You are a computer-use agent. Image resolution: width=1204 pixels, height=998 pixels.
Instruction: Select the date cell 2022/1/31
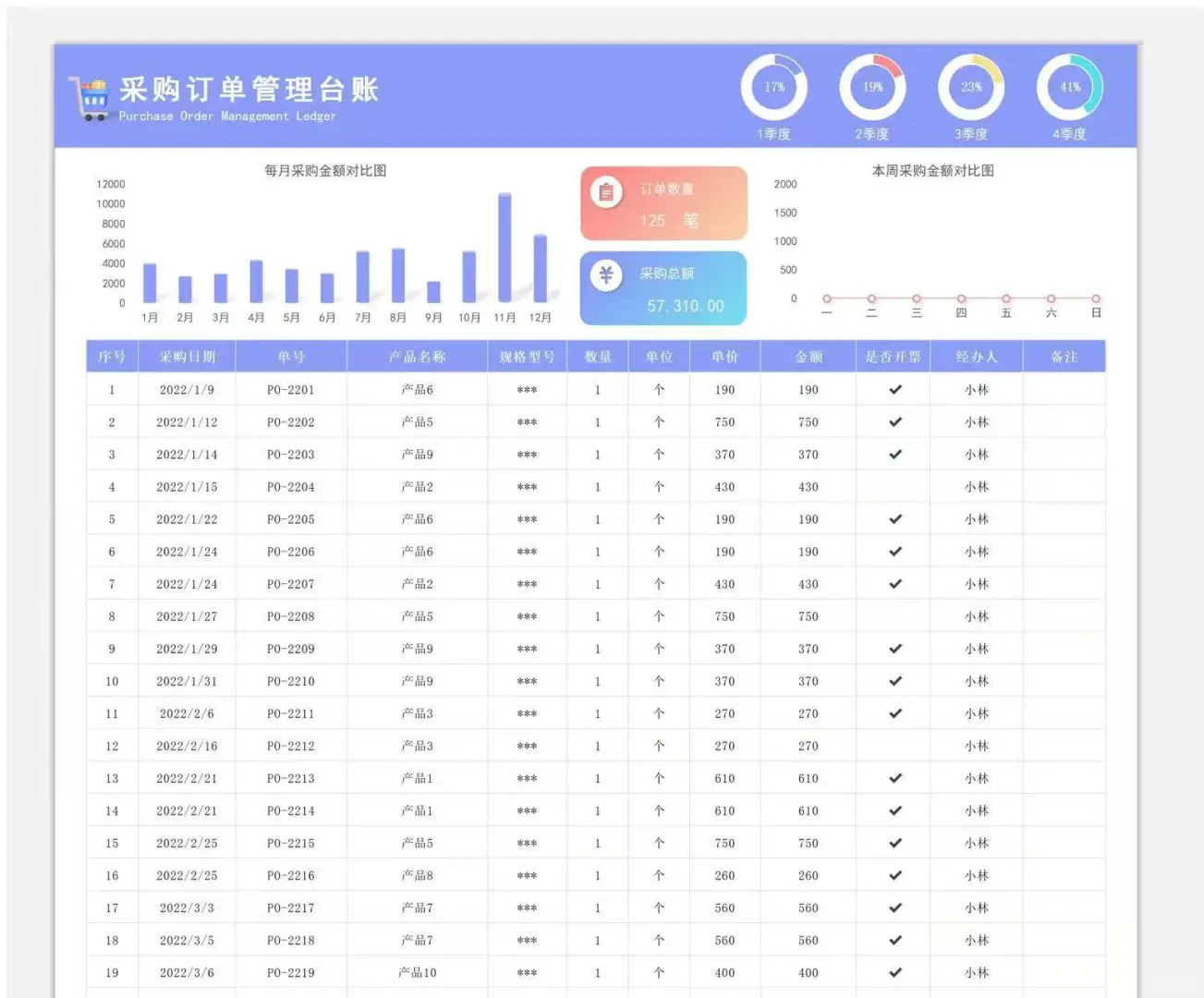click(x=187, y=681)
